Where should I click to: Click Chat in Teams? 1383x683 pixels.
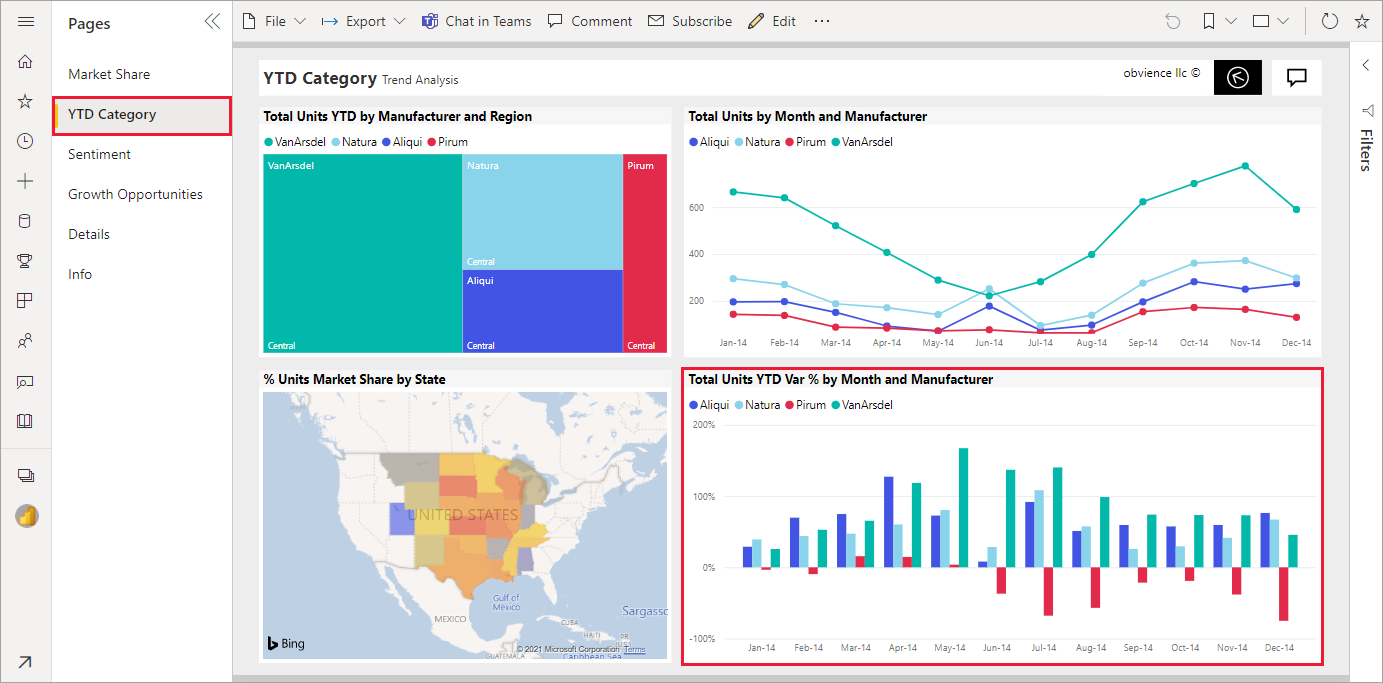(x=477, y=21)
